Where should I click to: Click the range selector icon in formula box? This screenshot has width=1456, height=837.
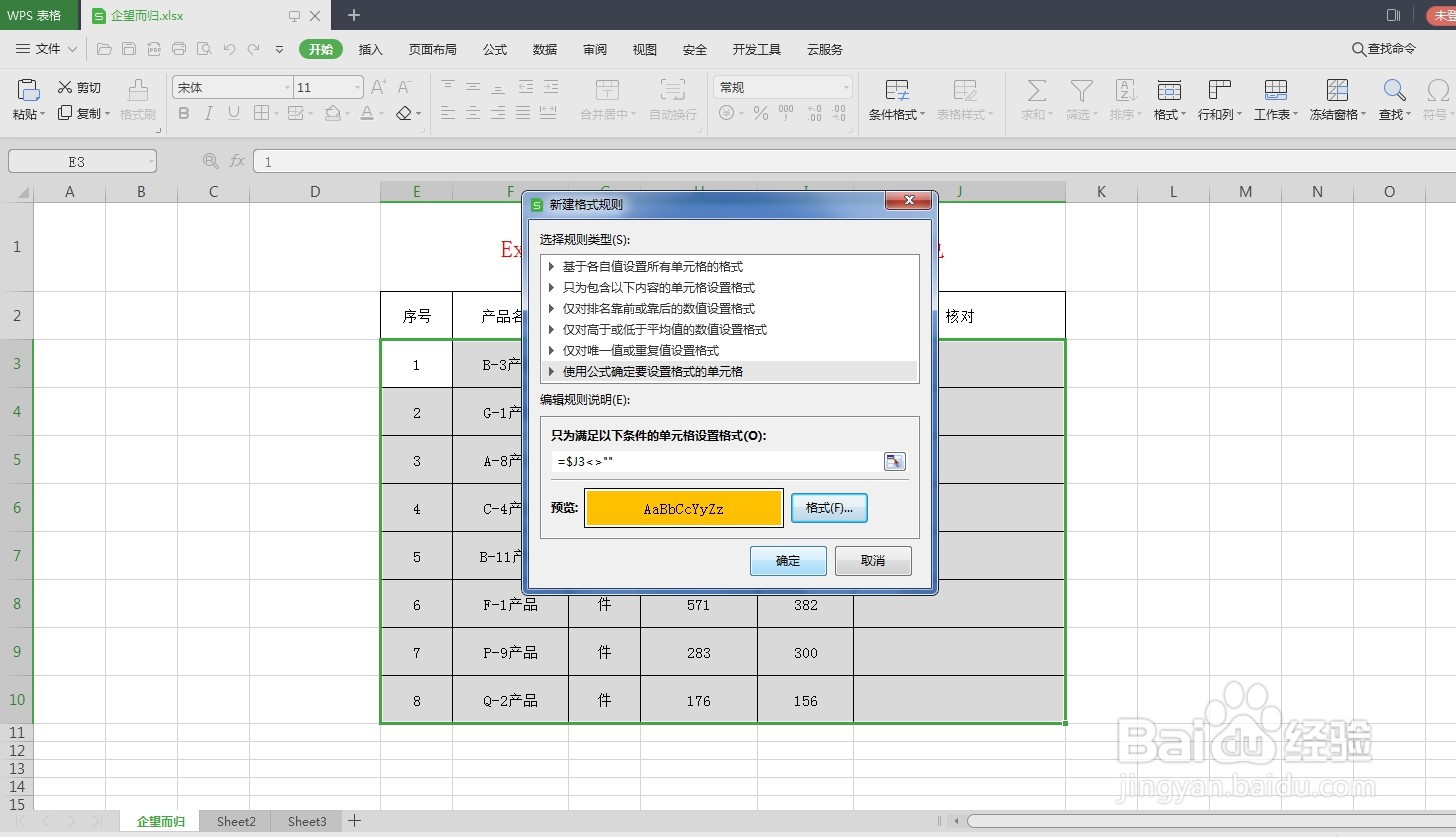pyautogui.click(x=894, y=461)
